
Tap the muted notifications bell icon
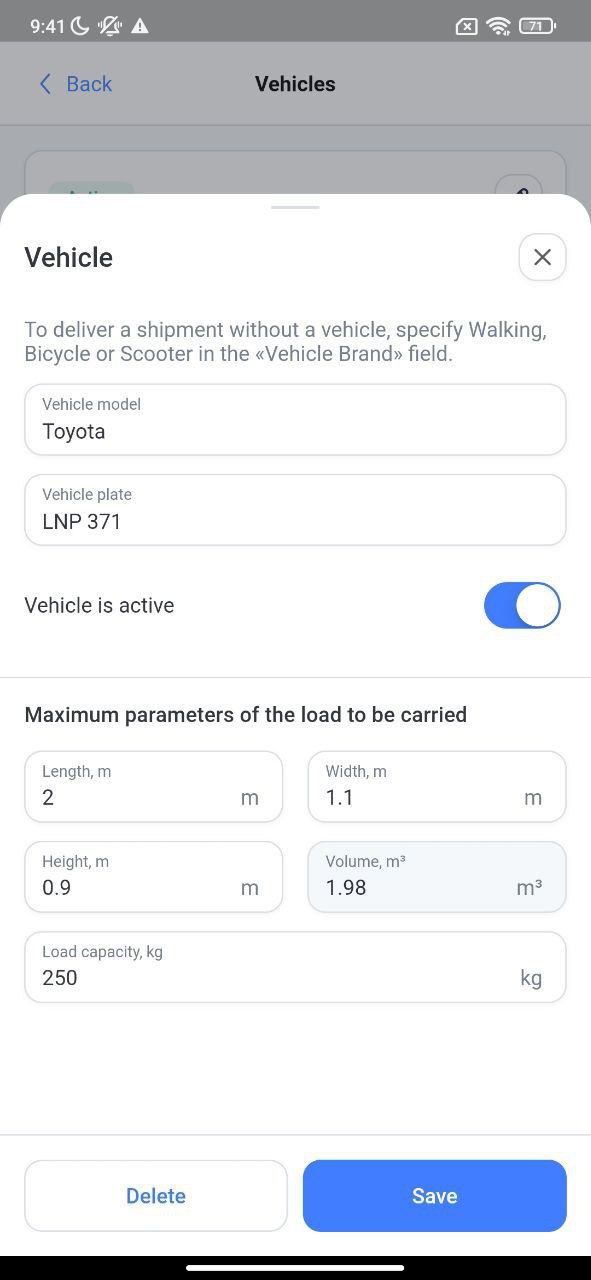point(109,26)
